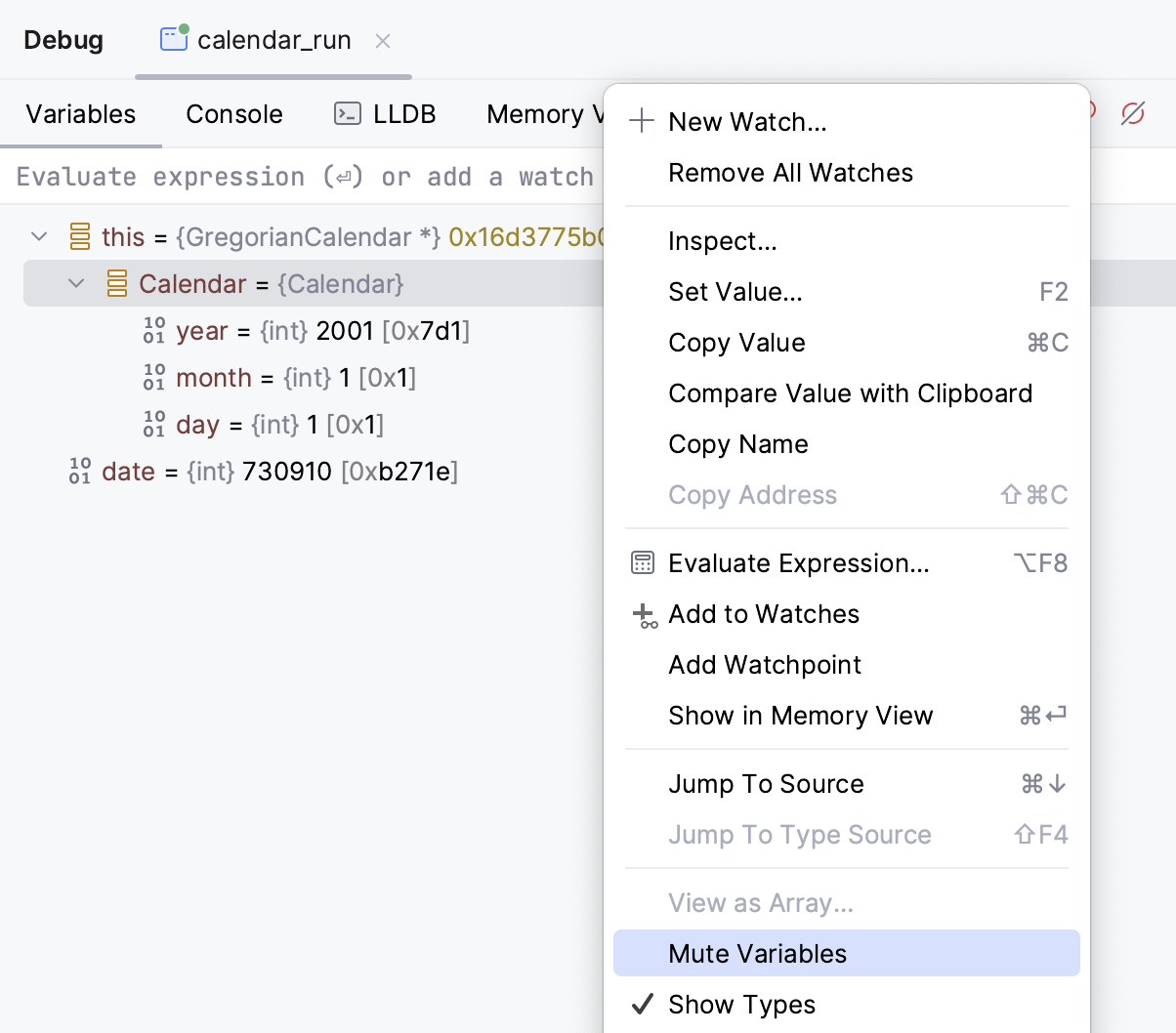The width and height of the screenshot is (1176, 1033).
Task: Choose Set Value... from the context menu
Action: [x=735, y=292]
